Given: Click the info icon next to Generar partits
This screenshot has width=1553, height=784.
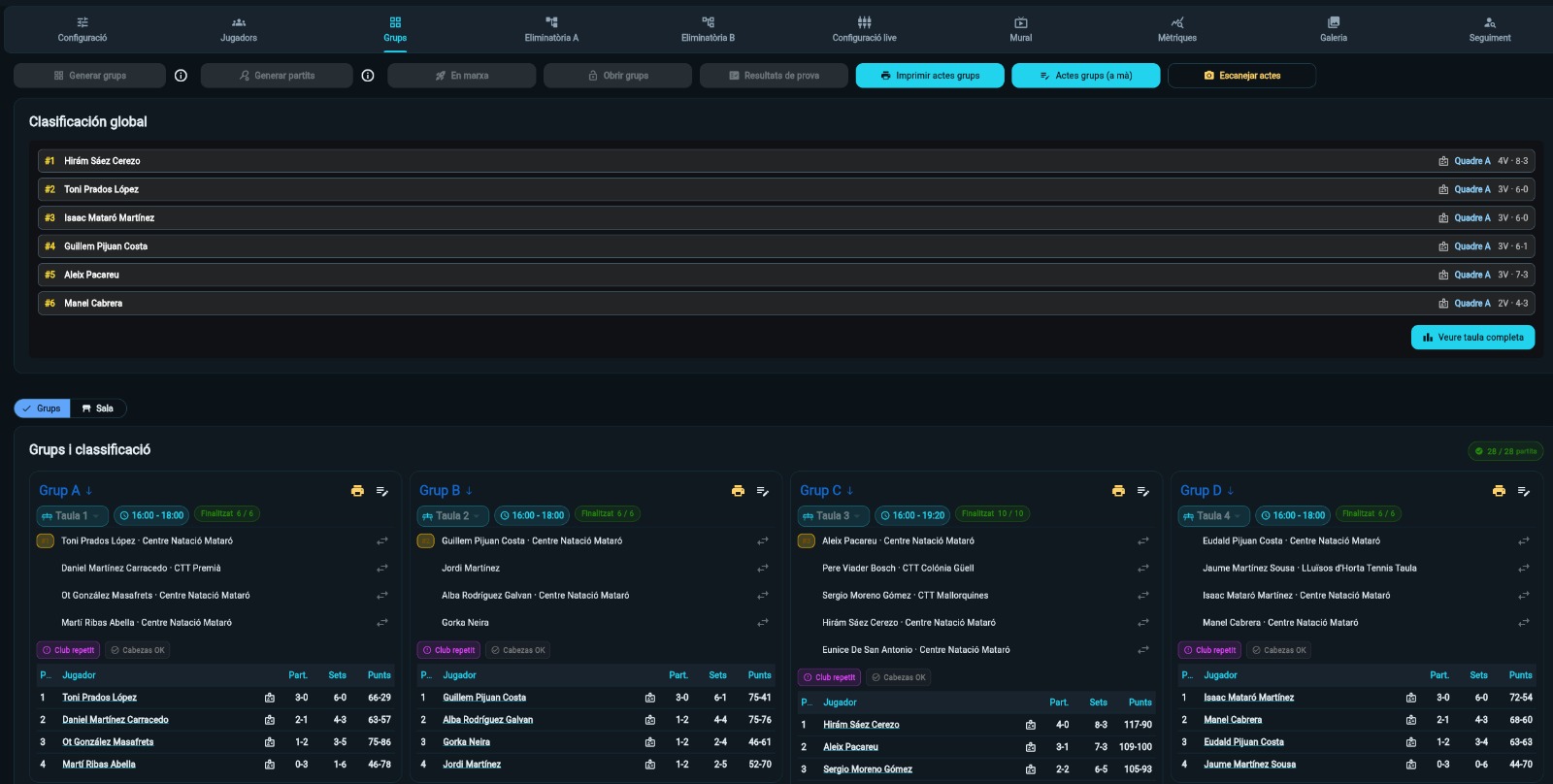Looking at the screenshot, I should pyautogui.click(x=368, y=76).
